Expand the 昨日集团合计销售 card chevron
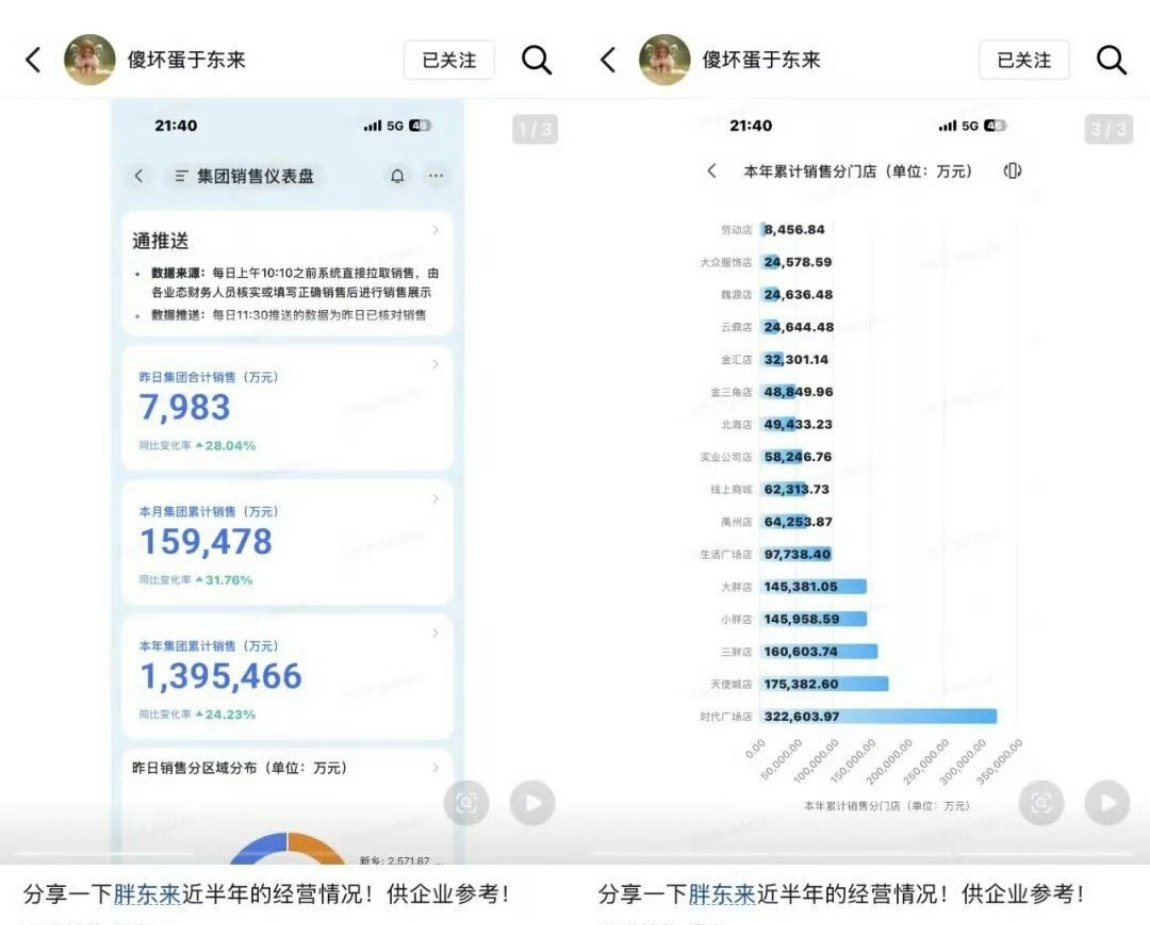Image resolution: width=1150 pixels, height=925 pixels. (436, 365)
